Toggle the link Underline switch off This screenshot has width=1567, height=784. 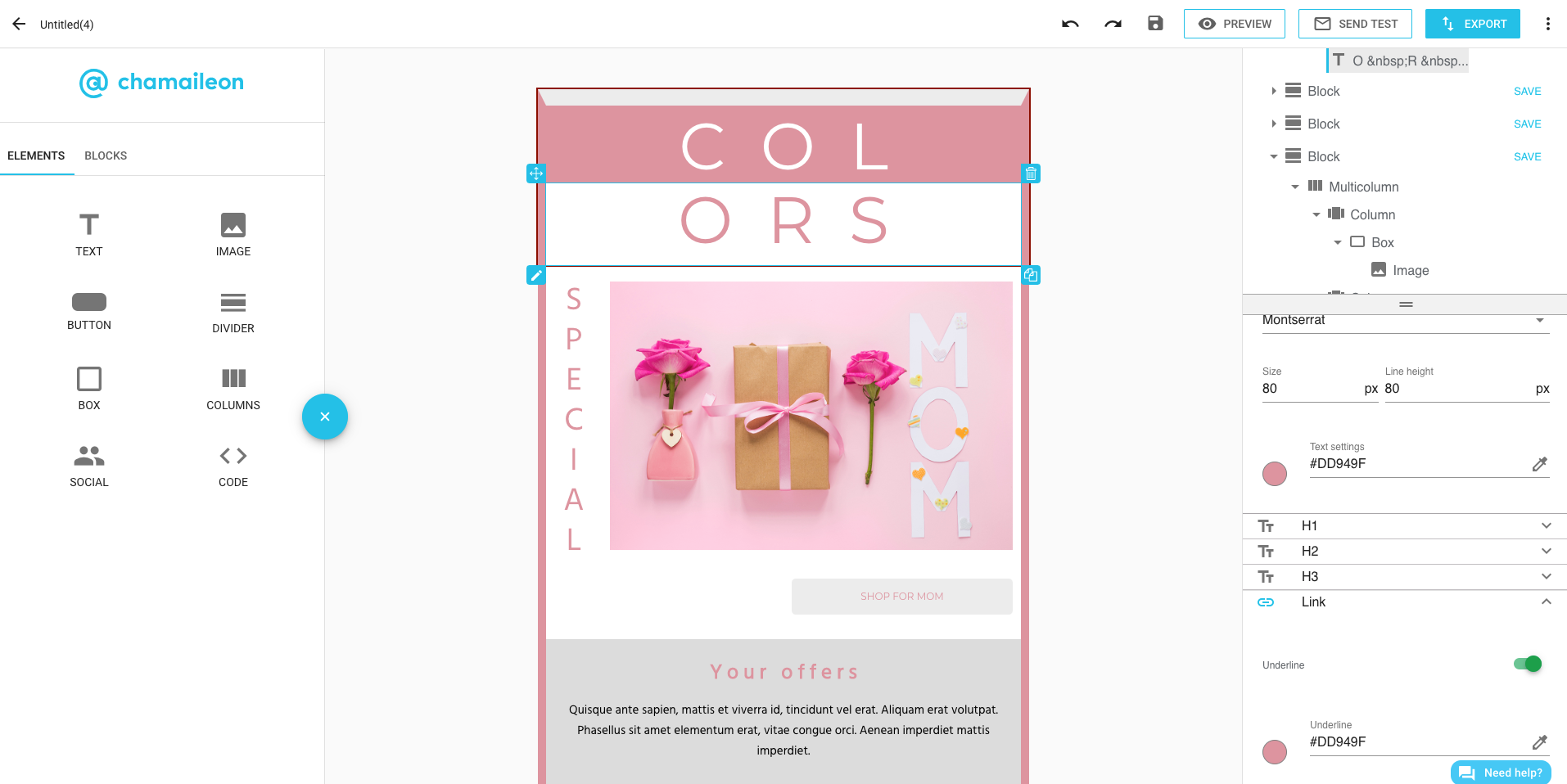click(1528, 664)
